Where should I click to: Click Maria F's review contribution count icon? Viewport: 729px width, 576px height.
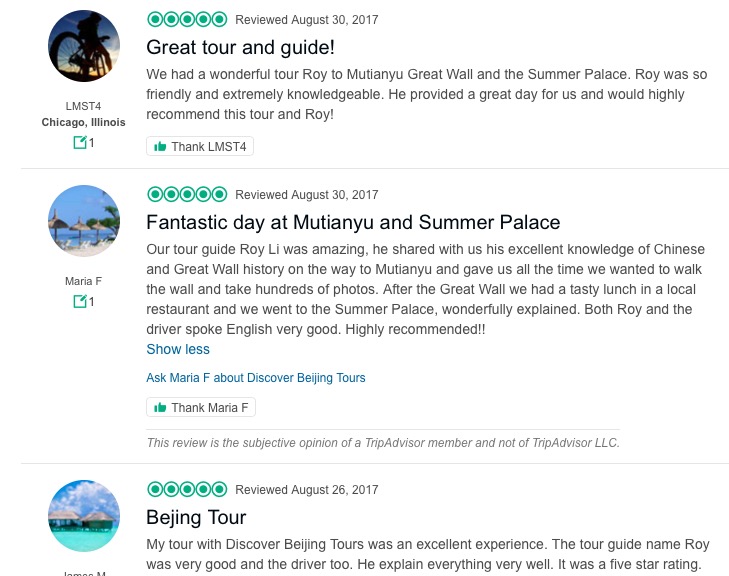tap(80, 301)
